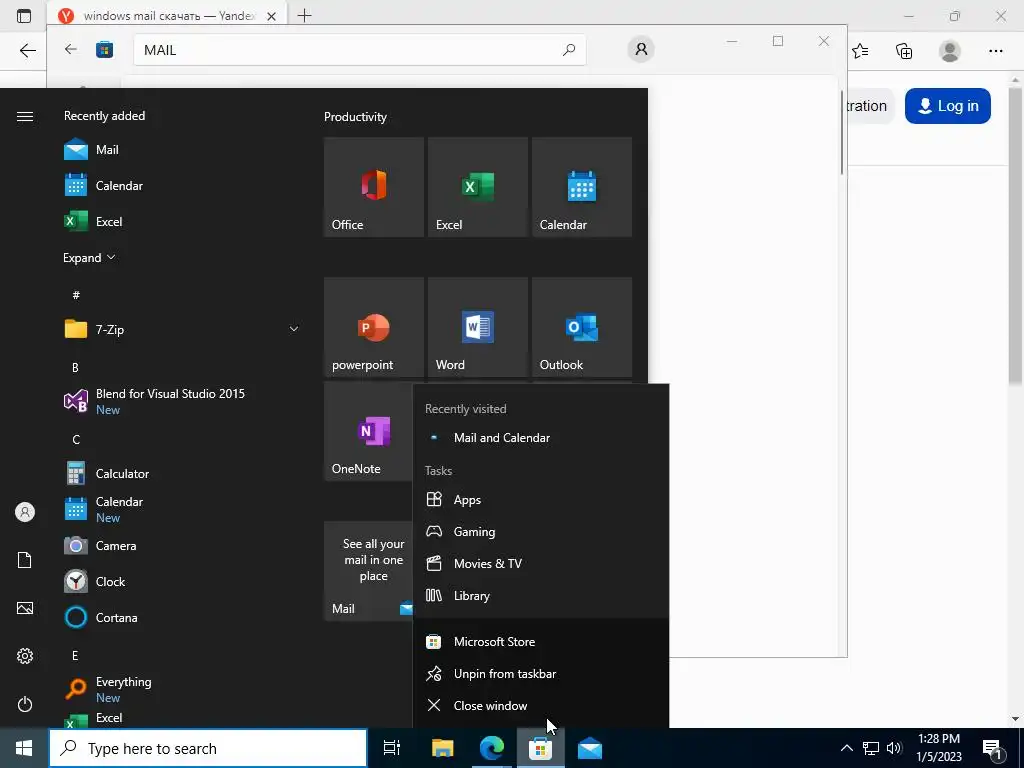Open Pictures from the Start sidebar
This screenshot has height=768, width=1024.
click(x=25, y=608)
